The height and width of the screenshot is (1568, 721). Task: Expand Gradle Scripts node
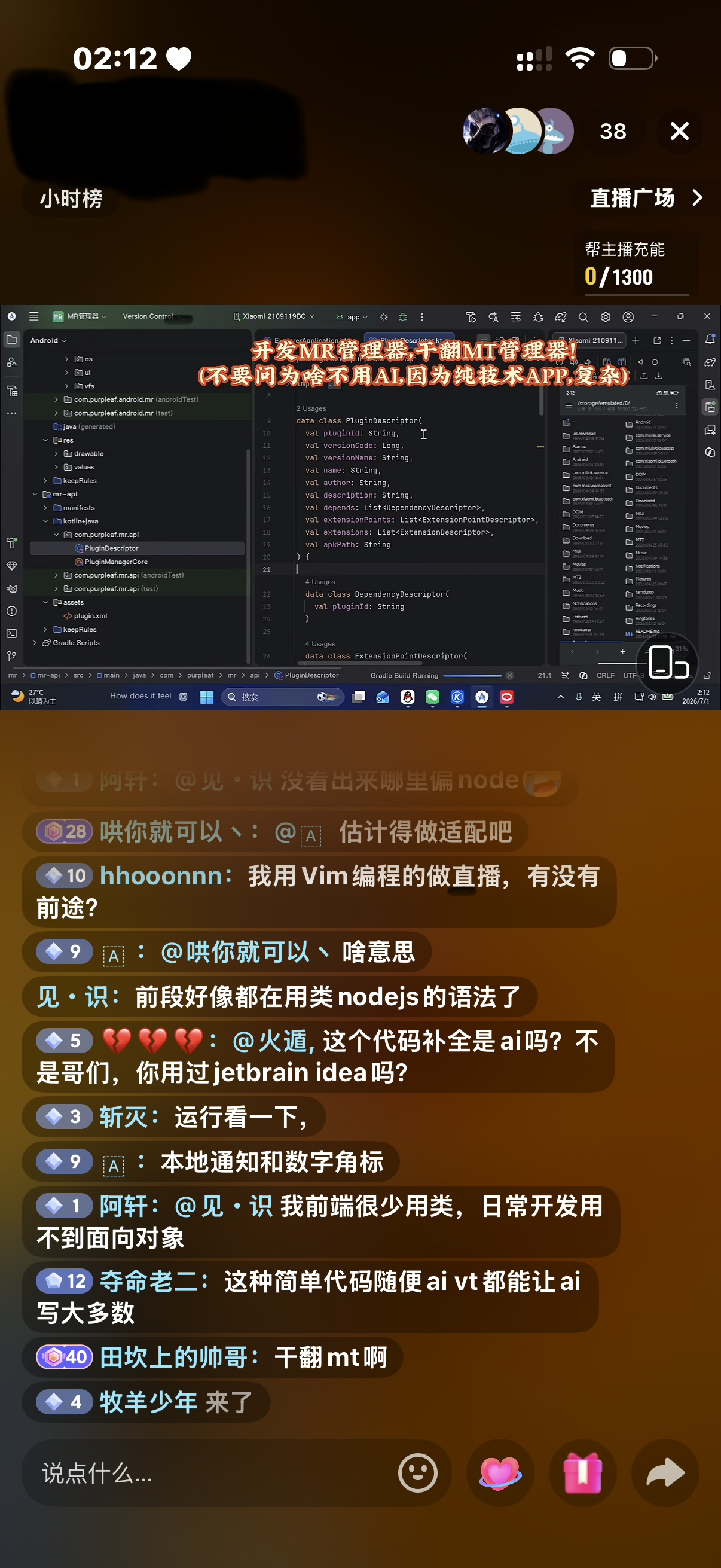35,643
